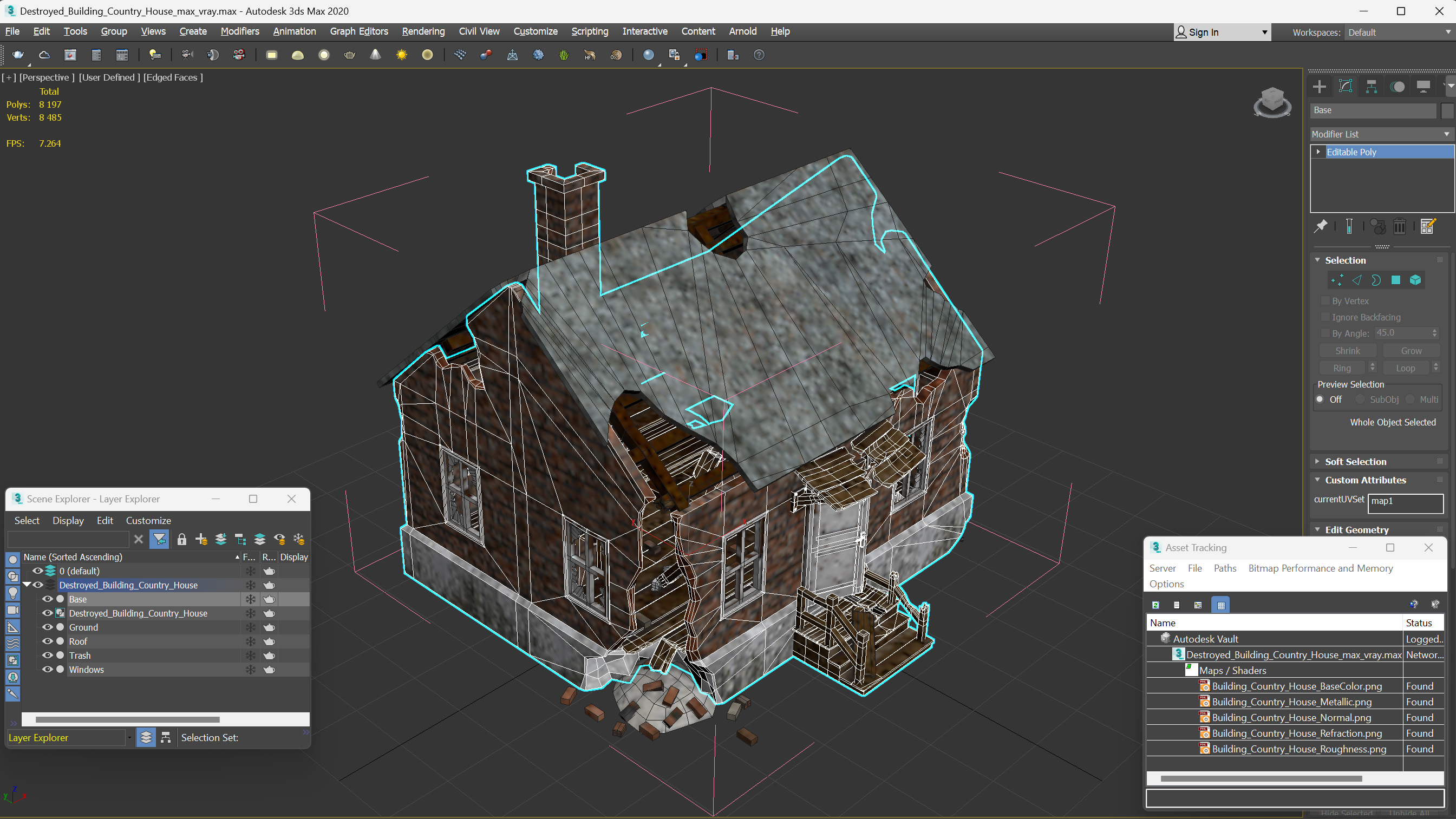Viewport: 1456px width, 819px height.
Task: Select Polygon sub-object level icon
Action: pyautogui.click(x=1395, y=280)
